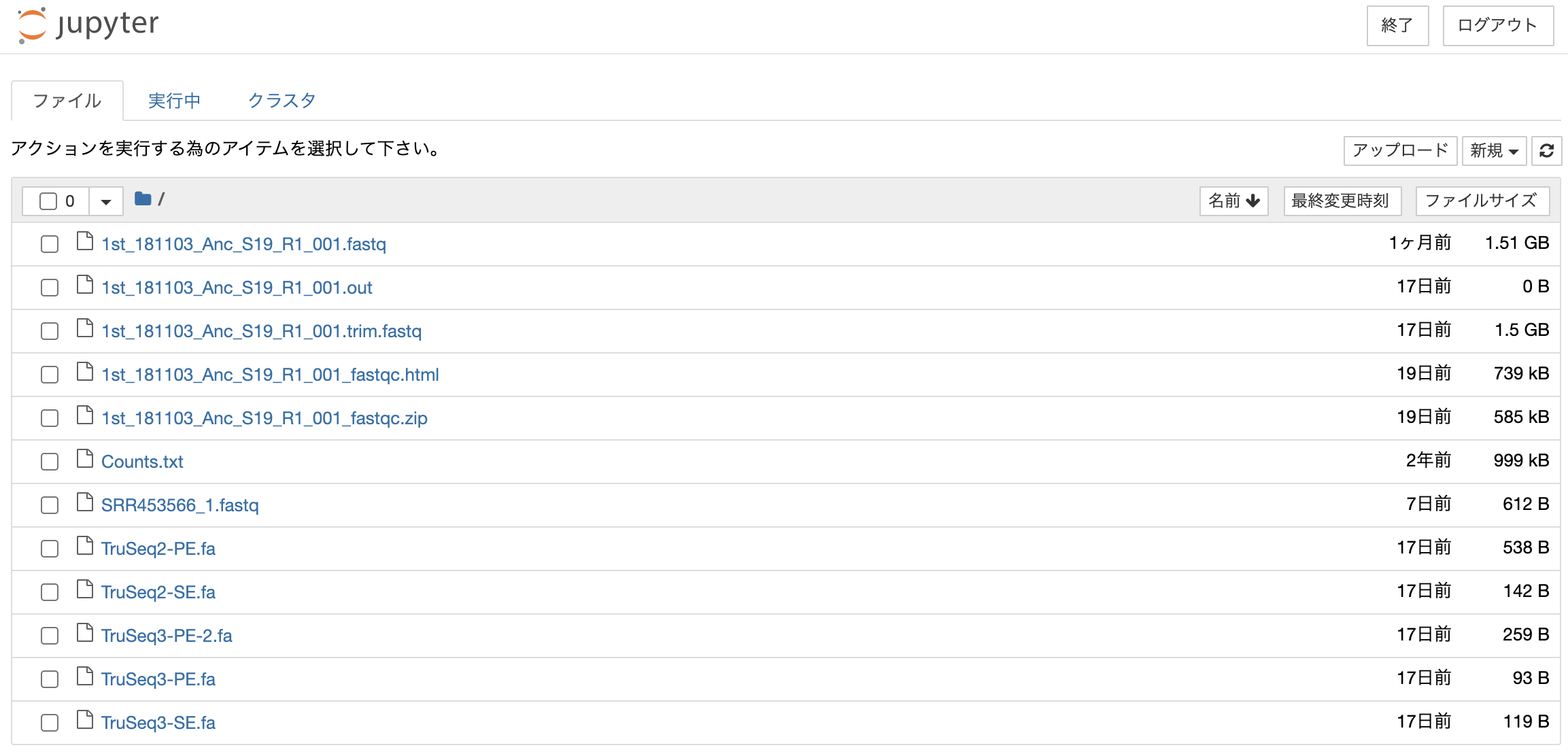Toggle the select-all checkbox in header
This screenshot has height=752, width=1568.
coord(48,201)
